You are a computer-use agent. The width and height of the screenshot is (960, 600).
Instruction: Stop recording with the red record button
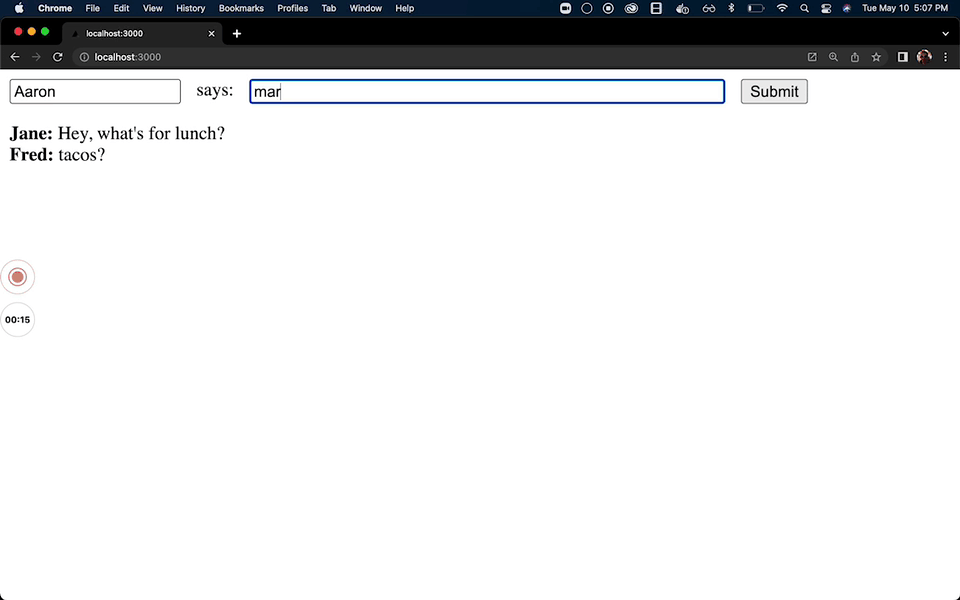17,277
